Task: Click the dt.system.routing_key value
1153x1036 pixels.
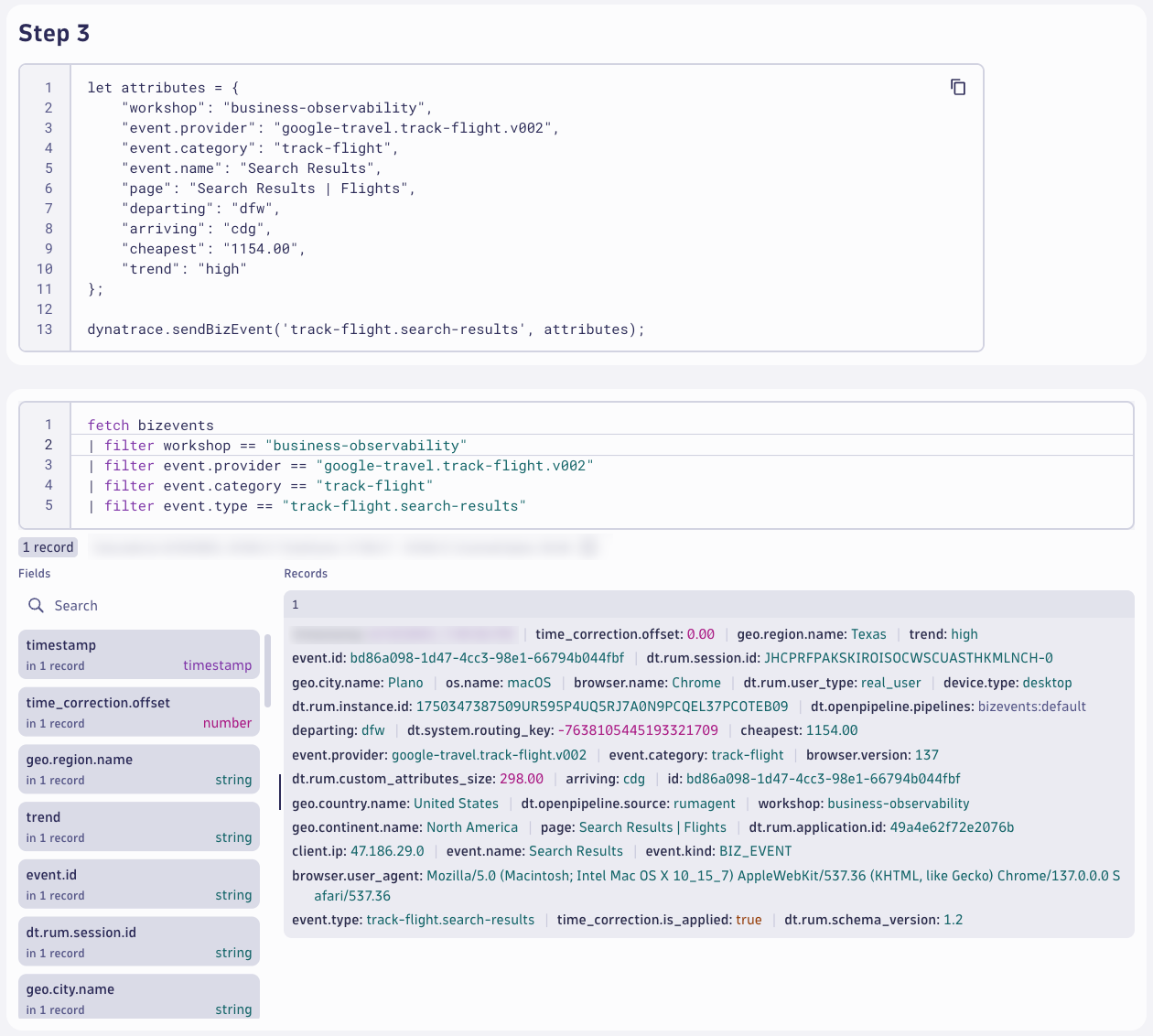Action: (638, 730)
